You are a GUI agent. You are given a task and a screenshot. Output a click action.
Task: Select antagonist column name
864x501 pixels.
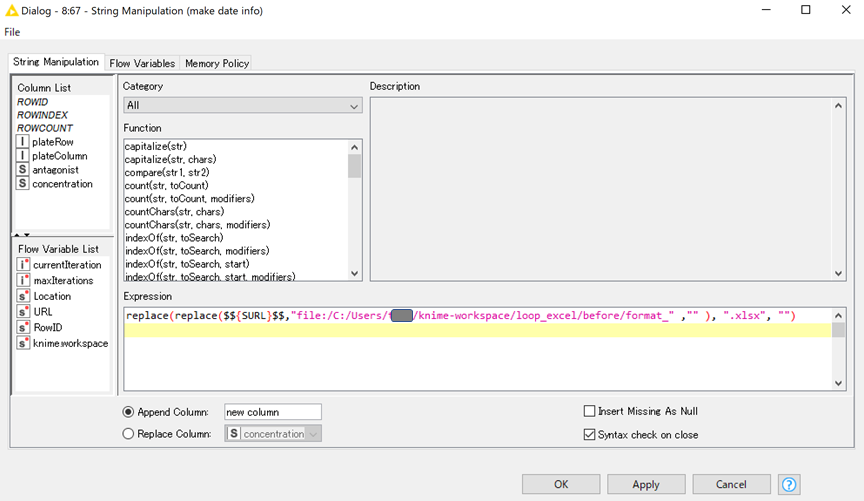click(x=55, y=170)
